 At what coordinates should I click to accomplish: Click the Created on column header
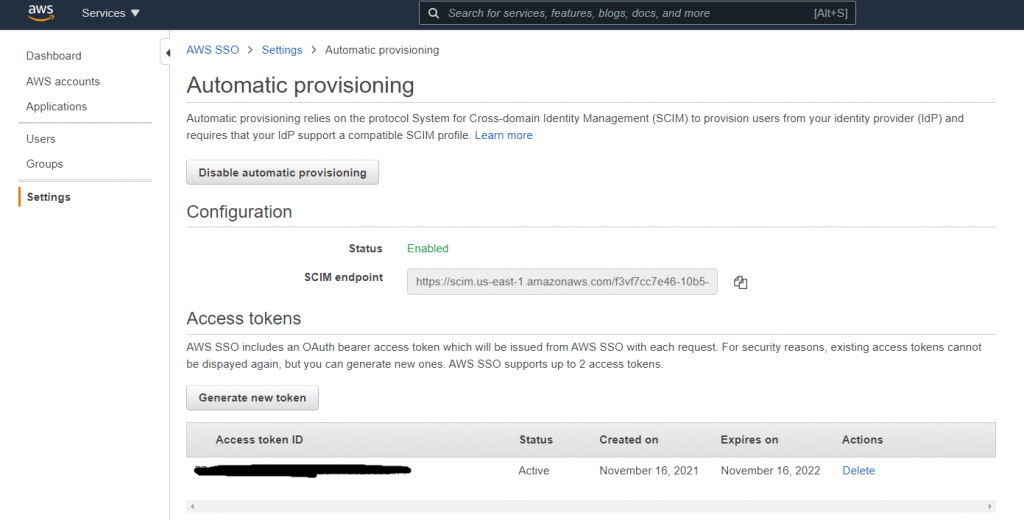629,440
